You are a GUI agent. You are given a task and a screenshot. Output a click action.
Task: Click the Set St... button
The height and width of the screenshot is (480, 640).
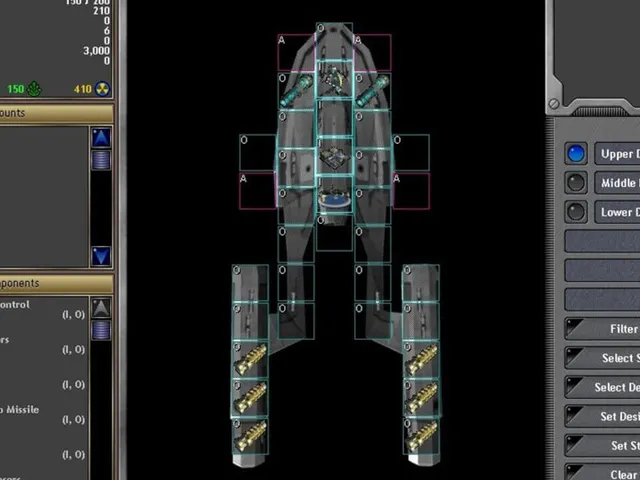click(x=602, y=445)
